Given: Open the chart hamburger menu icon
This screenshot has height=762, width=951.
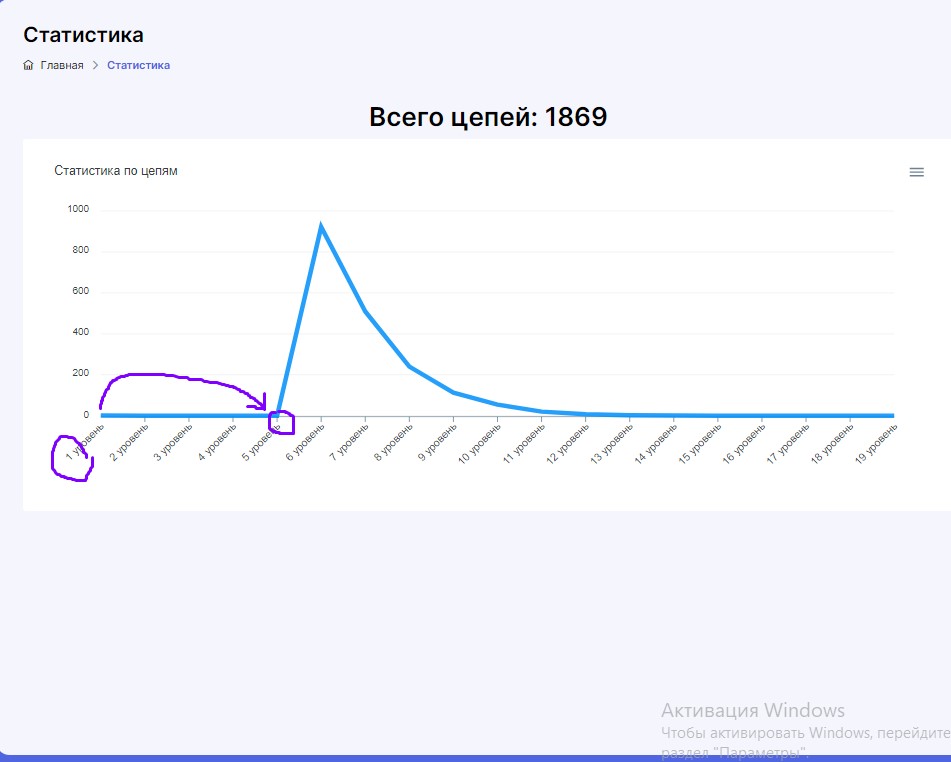Looking at the screenshot, I should [x=916, y=172].
